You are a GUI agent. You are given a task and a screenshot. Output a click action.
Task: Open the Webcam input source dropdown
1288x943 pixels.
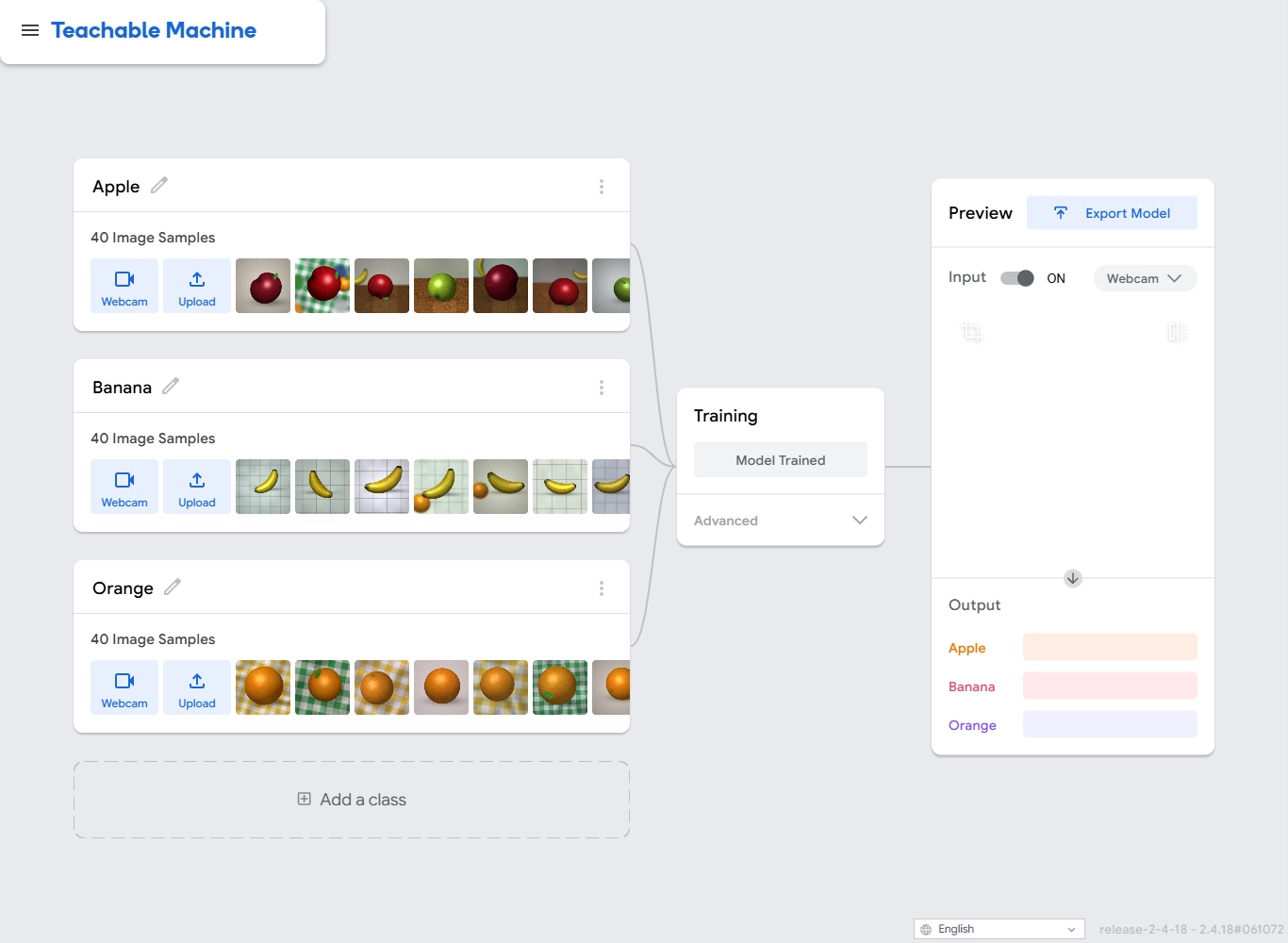click(1145, 278)
